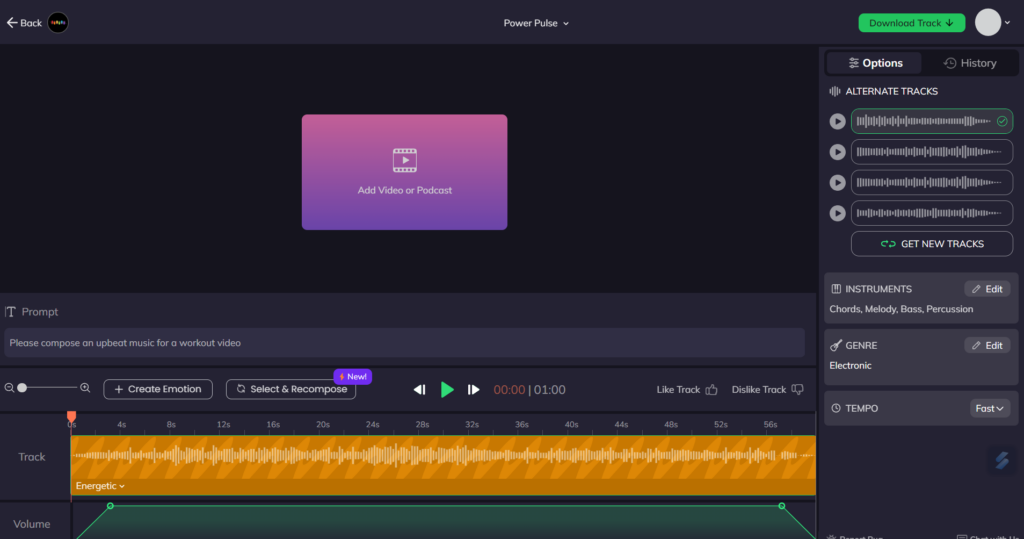Select the third alternate track waveform
This screenshot has height=539, width=1024.
point(931,183)
